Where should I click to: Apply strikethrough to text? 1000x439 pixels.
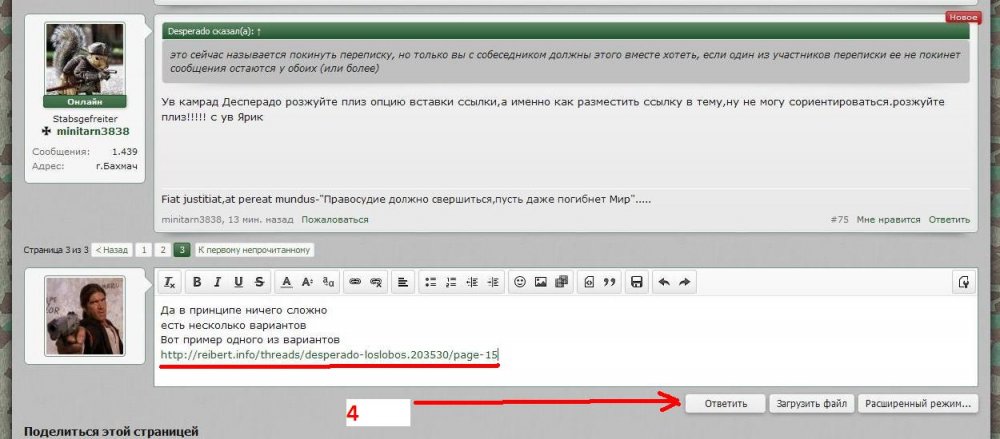[260, 283]
